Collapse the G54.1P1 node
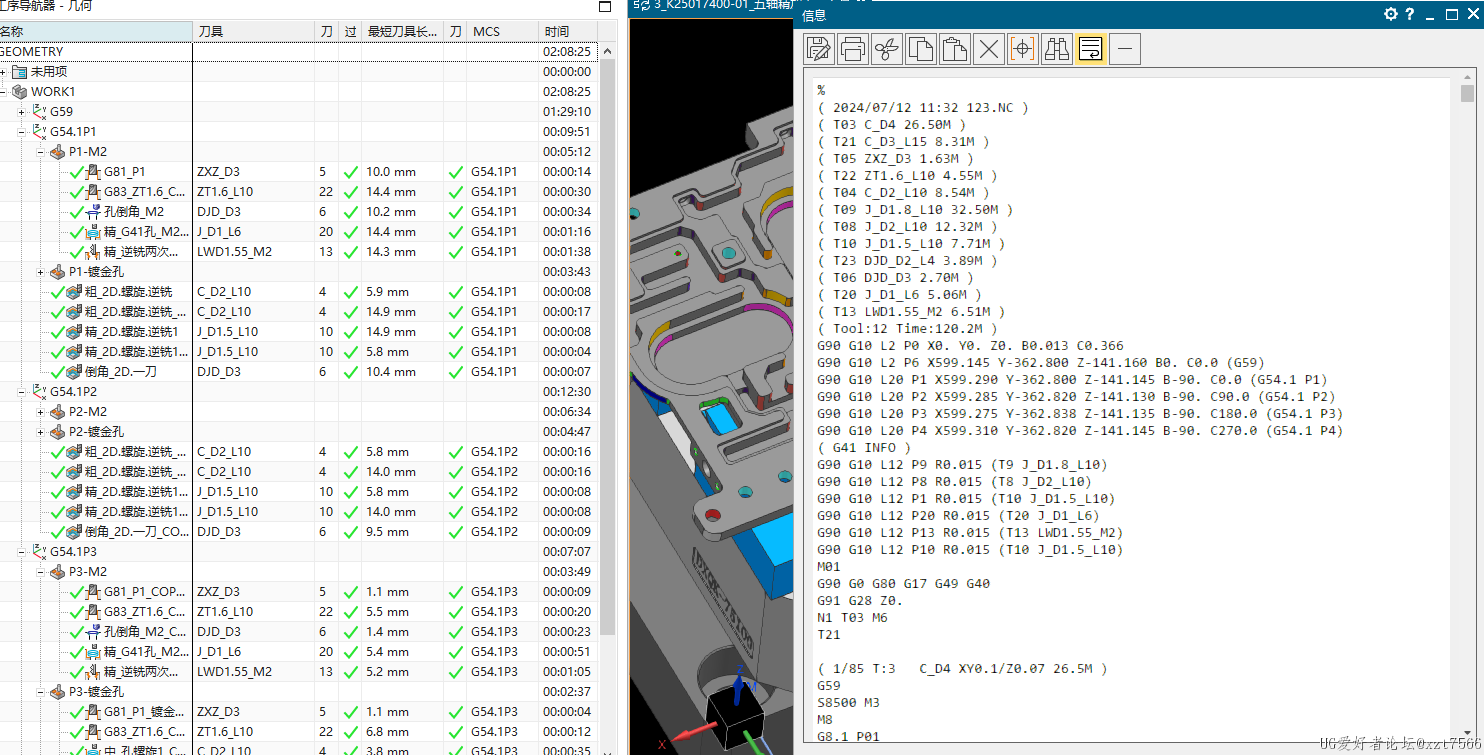This screenshot has height=755, width=1484. pos(22,132)
